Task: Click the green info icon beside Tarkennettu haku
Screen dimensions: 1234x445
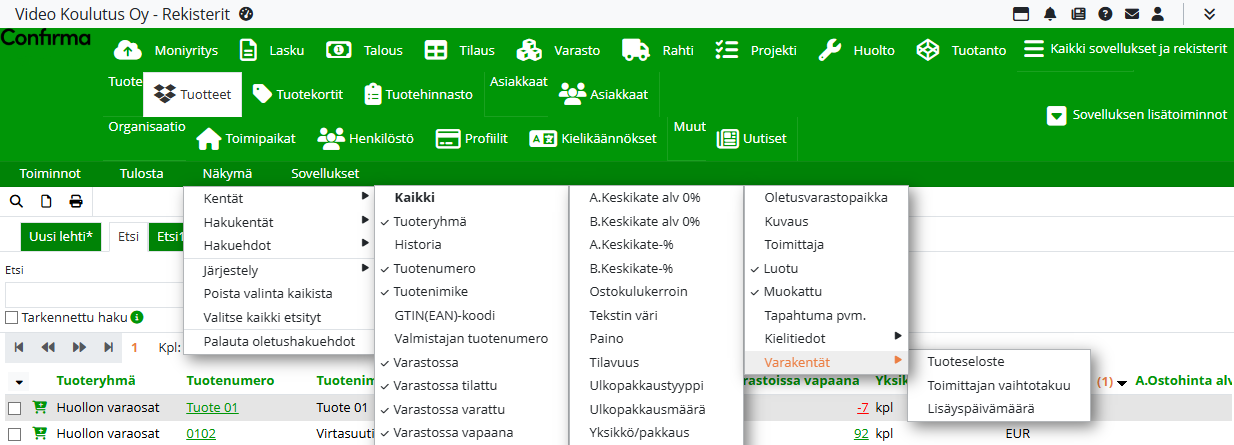Action: pos(137,317)
